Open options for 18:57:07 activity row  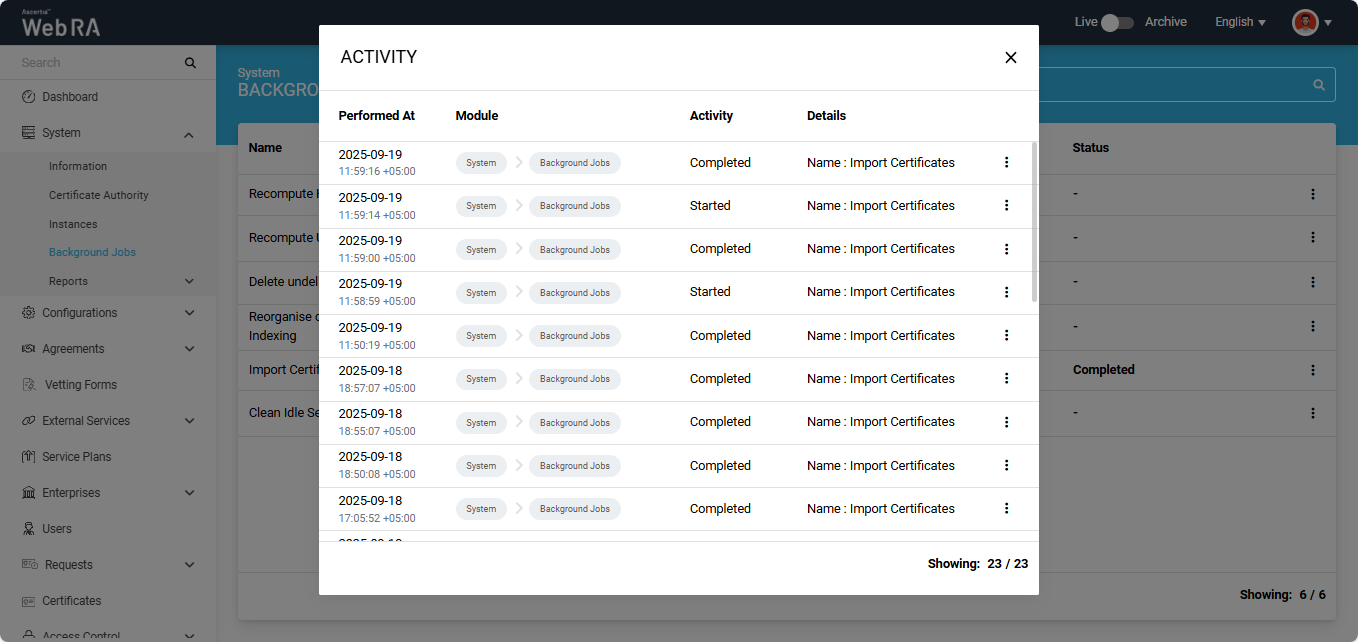pos(1006,379)
